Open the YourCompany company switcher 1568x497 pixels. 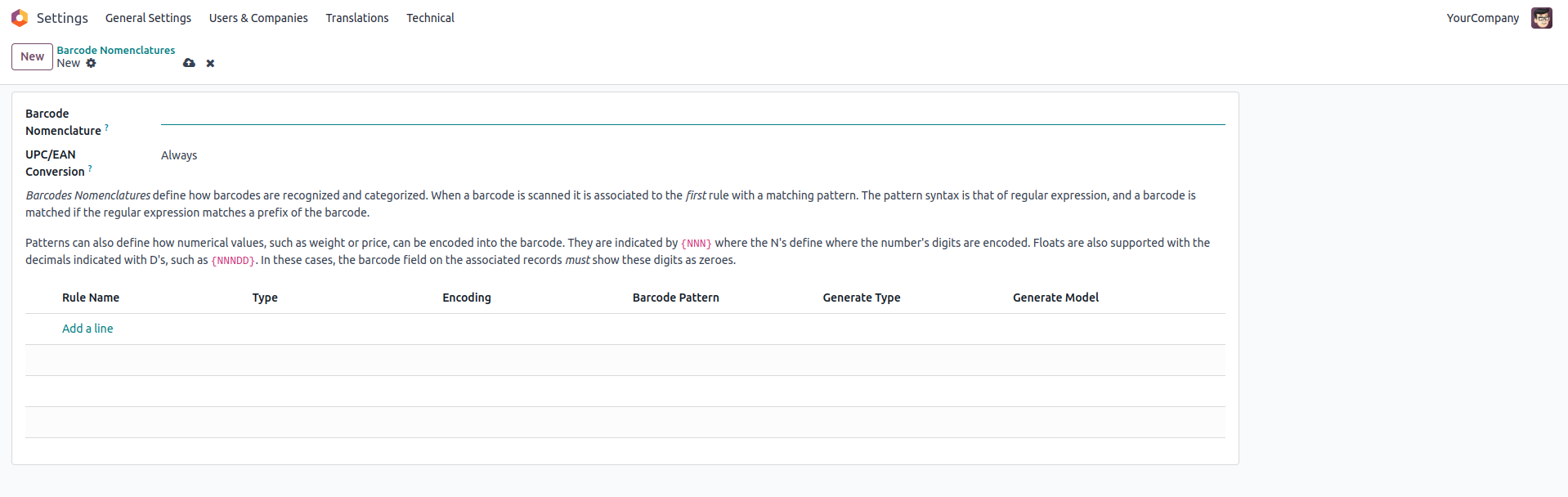pos(1482,18)
